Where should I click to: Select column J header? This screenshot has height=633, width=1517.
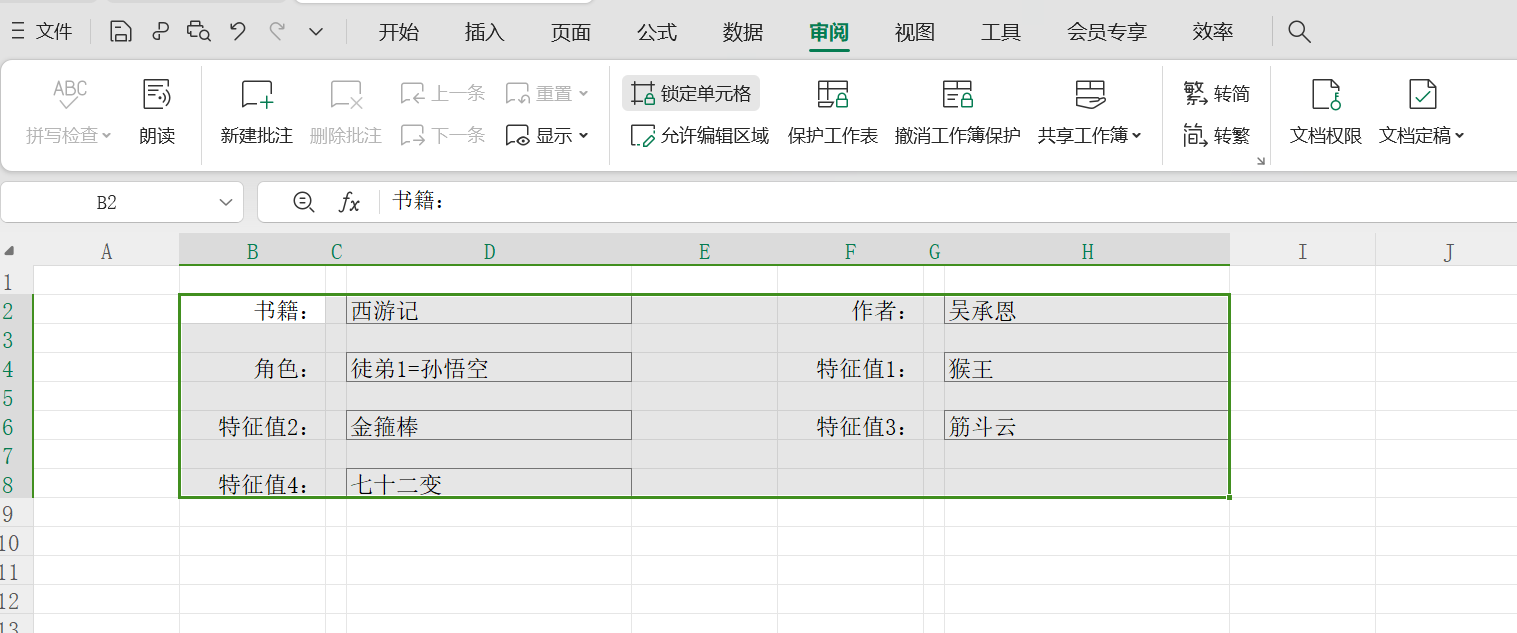(1447, 252)
